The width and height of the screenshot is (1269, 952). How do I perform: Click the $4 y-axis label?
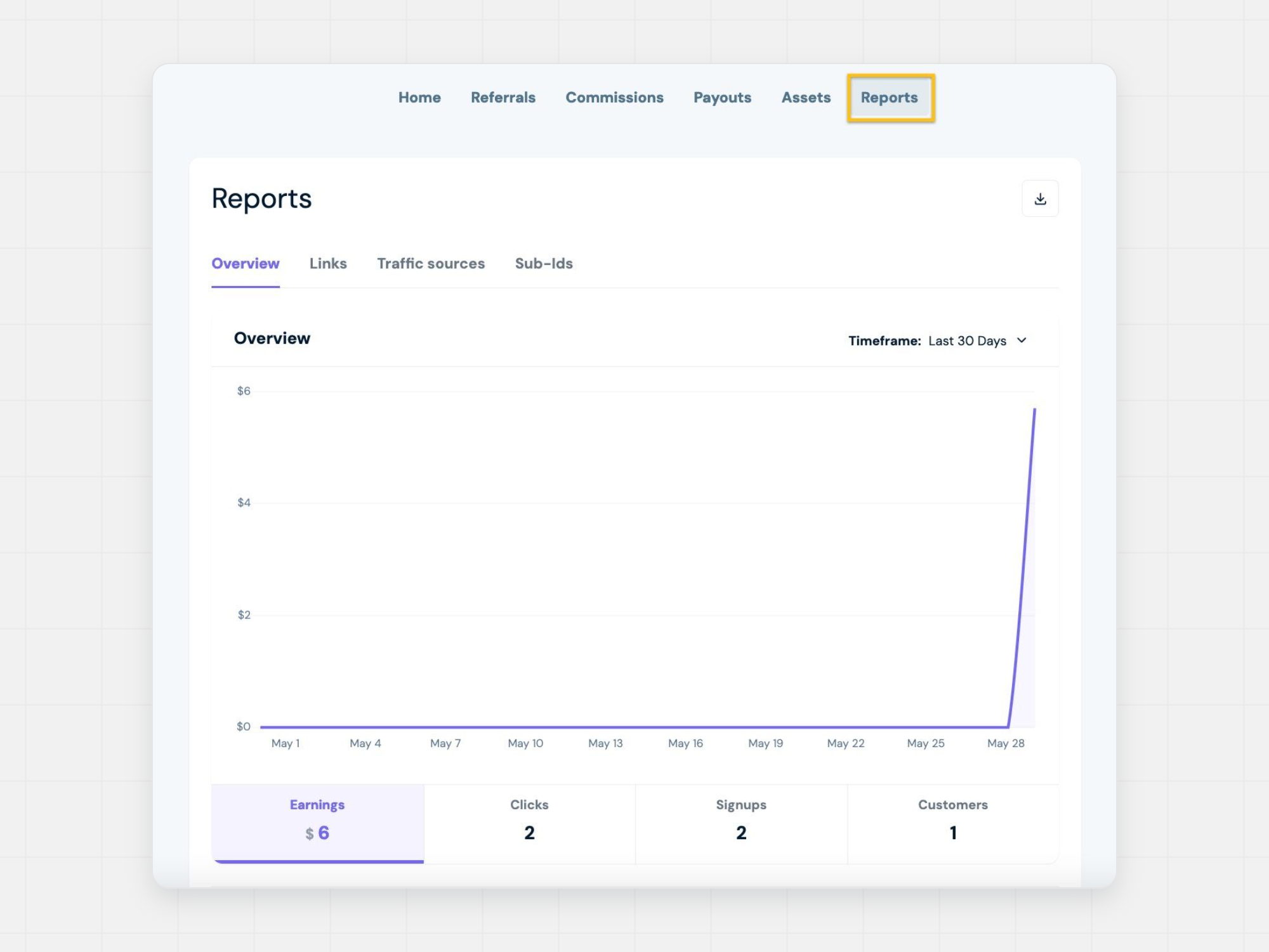click(x=244, y=503)
